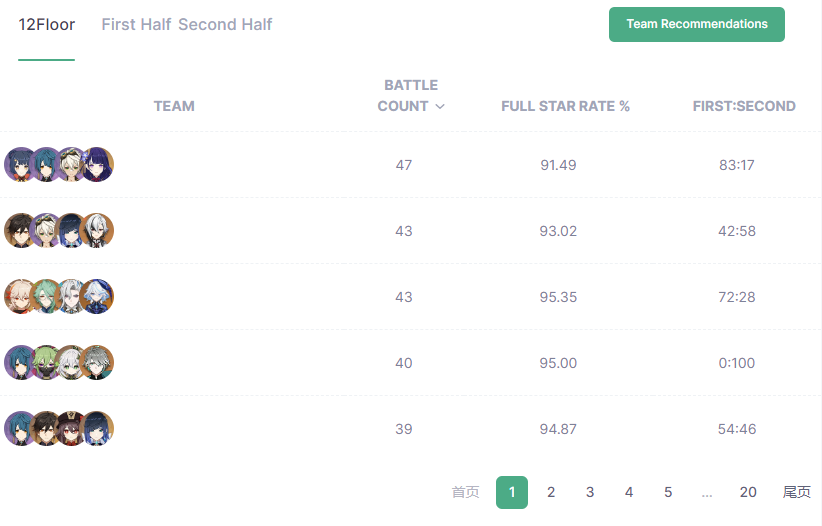Select the first avatar in the 47-battle team

tap(20, 165)
